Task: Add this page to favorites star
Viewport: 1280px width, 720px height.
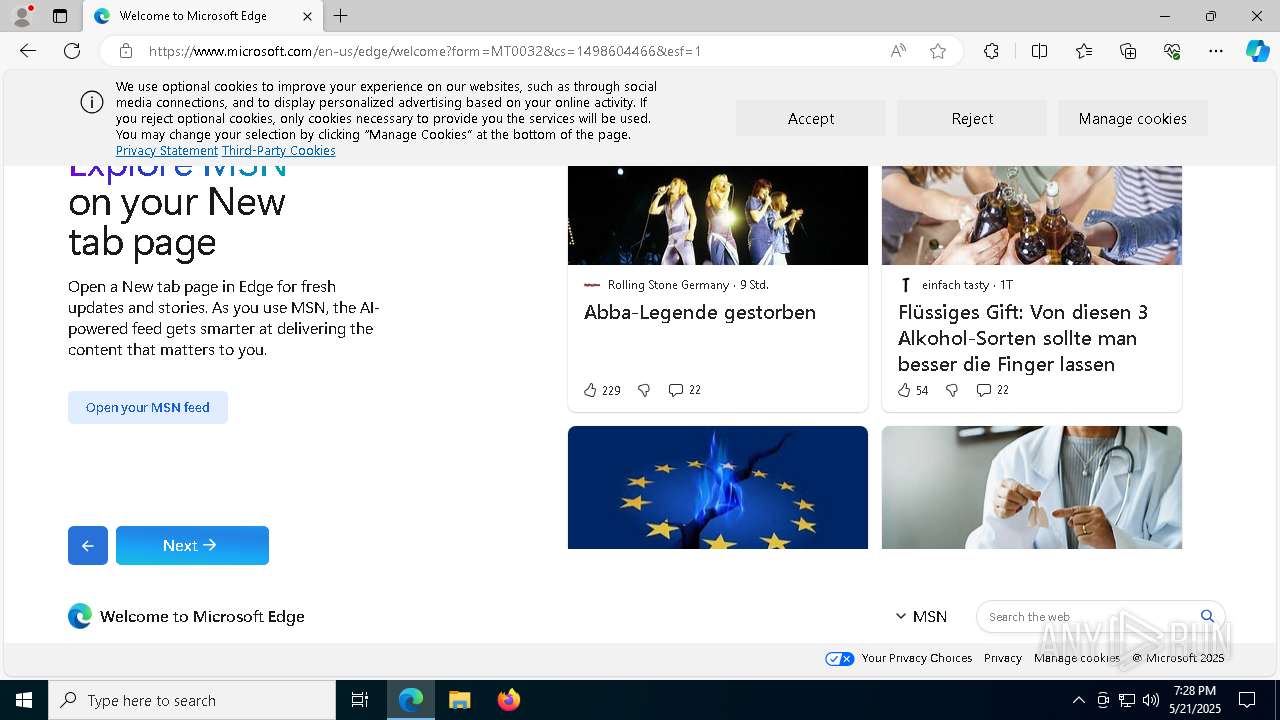Action: click(938, 51)
